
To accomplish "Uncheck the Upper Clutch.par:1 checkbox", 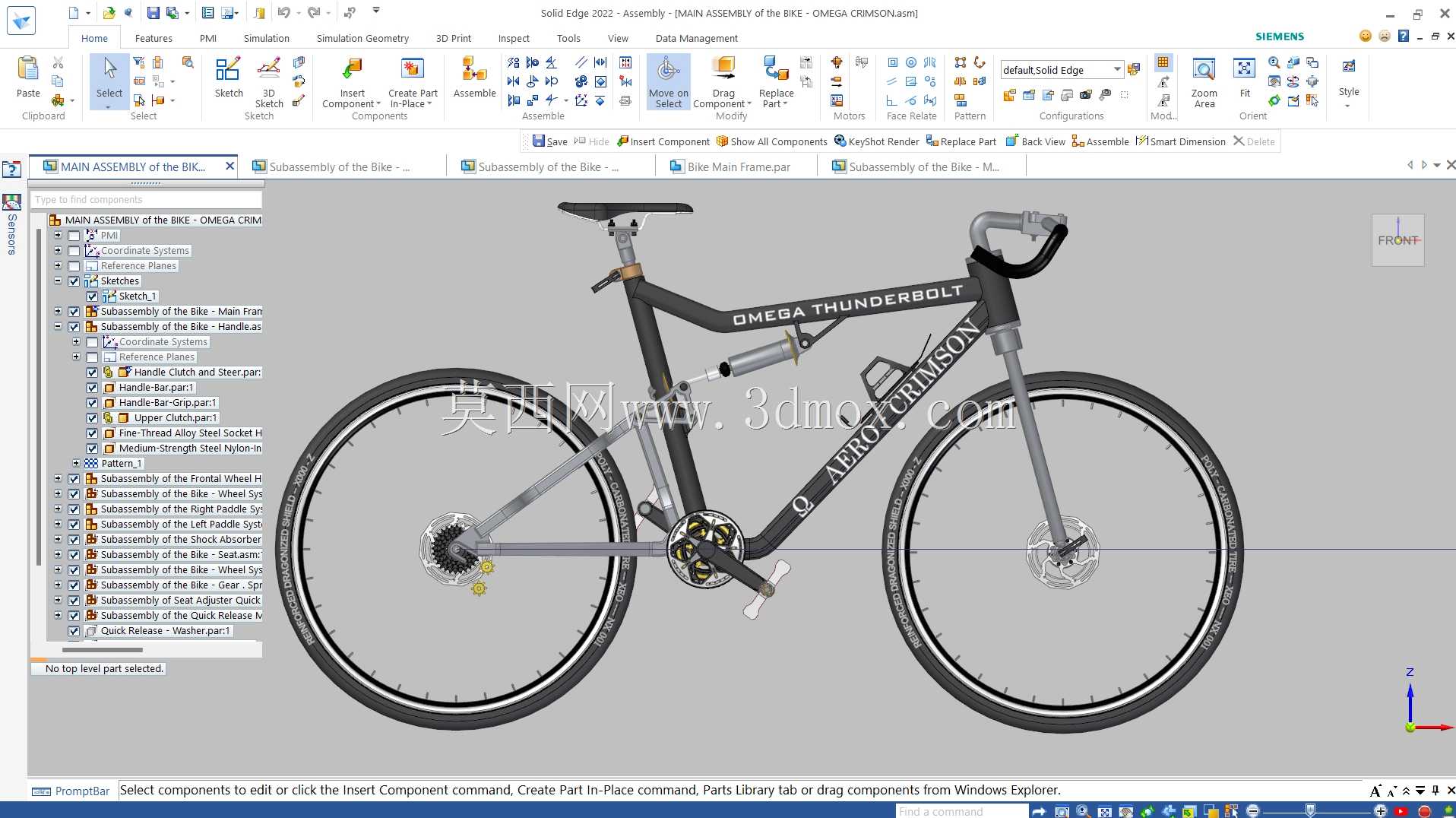I will (92, 418).
